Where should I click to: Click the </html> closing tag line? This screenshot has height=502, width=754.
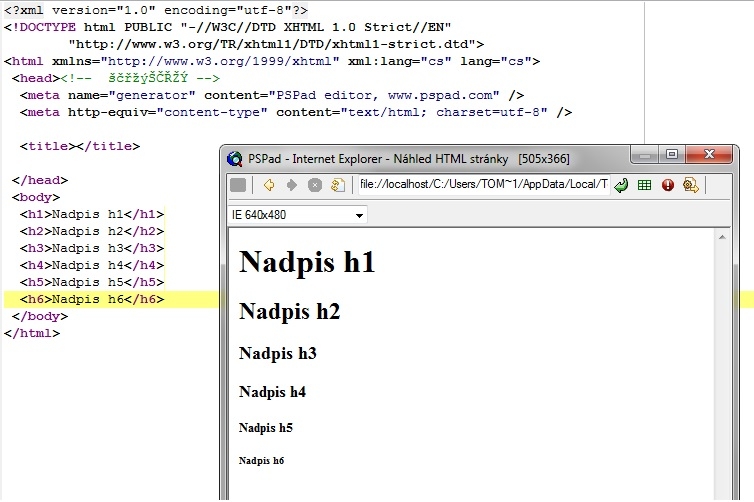(32, 333)
